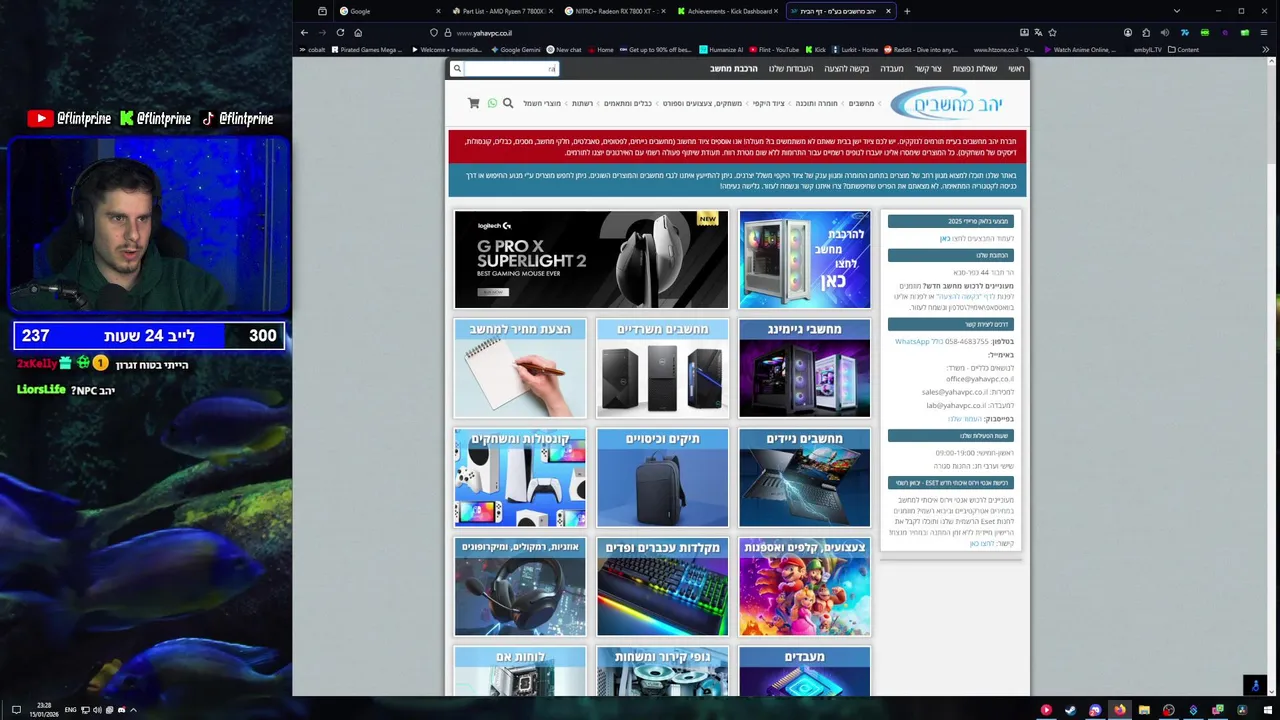Click the browser back arrow
The width and height of the screenshot is (1280, 720).
[304, 33]
